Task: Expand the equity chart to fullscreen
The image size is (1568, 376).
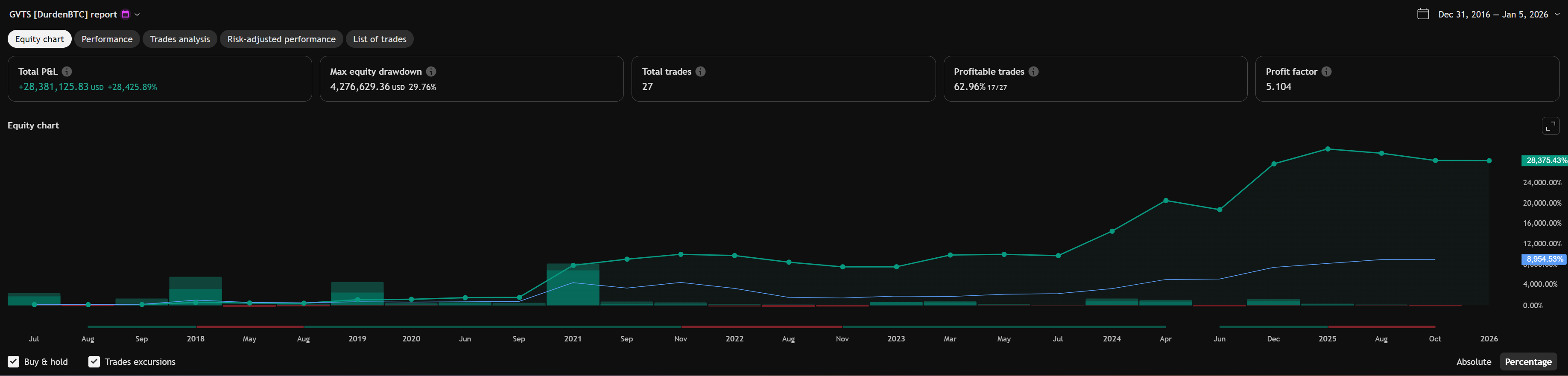Action: click(1550, 126)
